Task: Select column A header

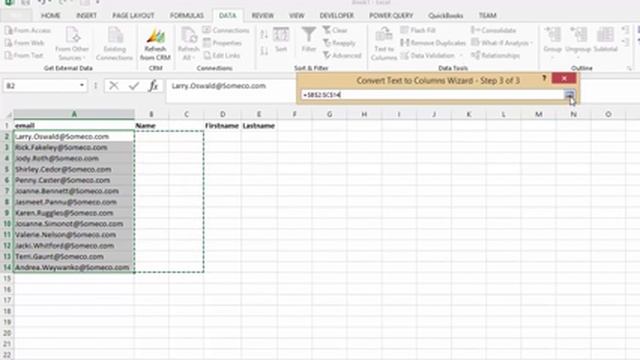Action: click(x=74, y=114)
